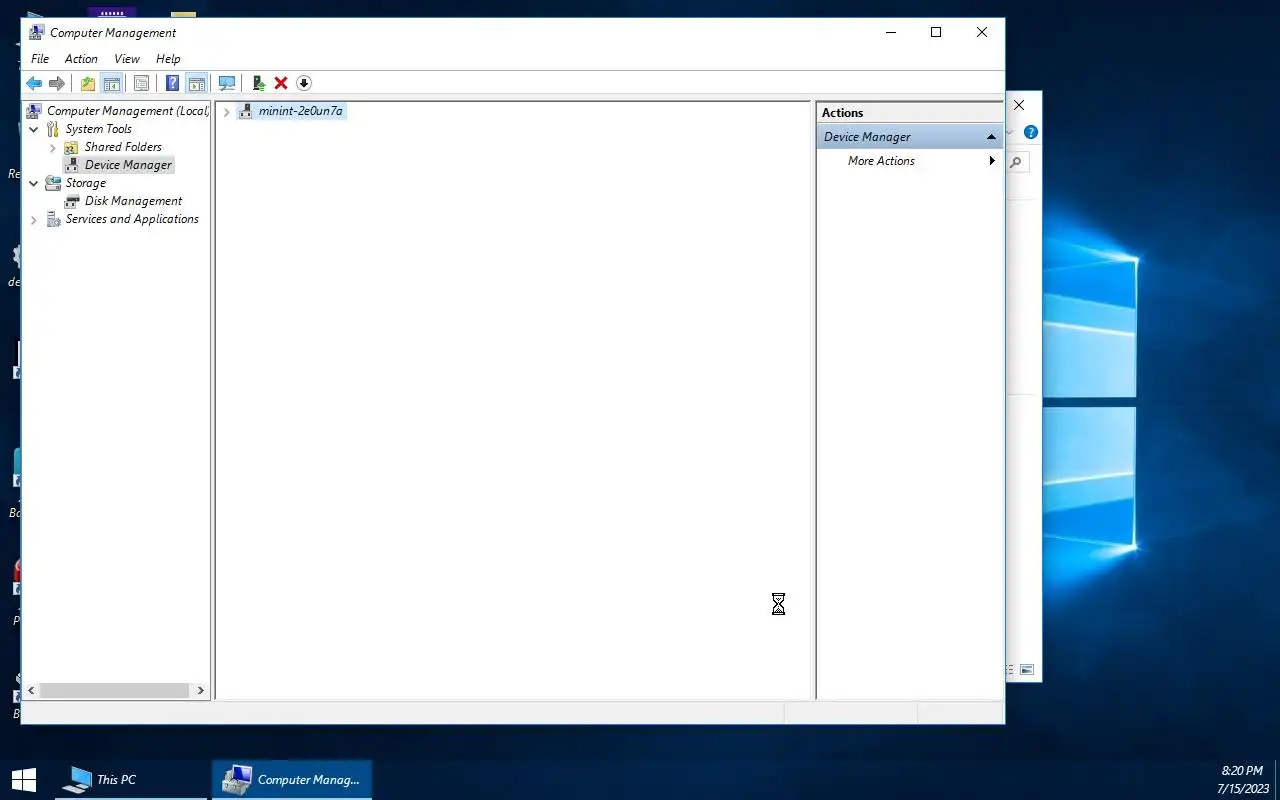This screenshot has width=1280, height=800.
Task: Select Device Manager in the console tree
Action: pyautogui.click(x=128, y=165)
